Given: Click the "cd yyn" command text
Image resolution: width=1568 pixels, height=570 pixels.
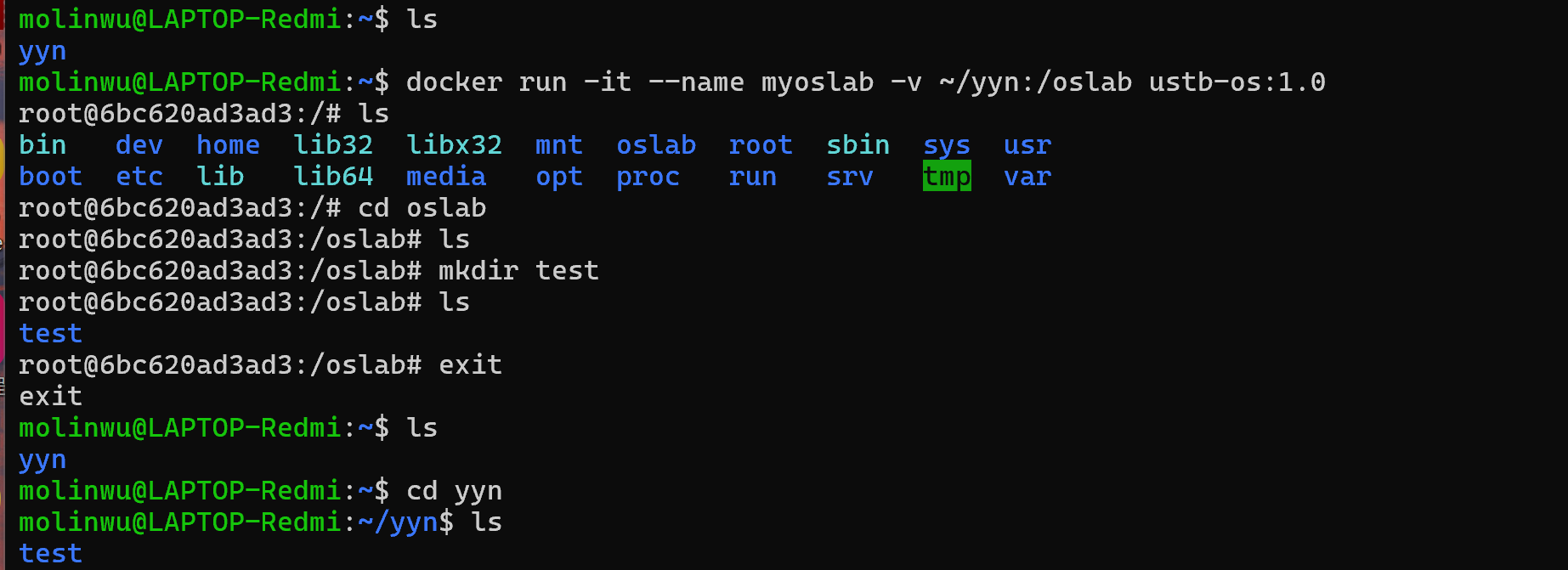Looking at the screenshot, I should [454, 491].
